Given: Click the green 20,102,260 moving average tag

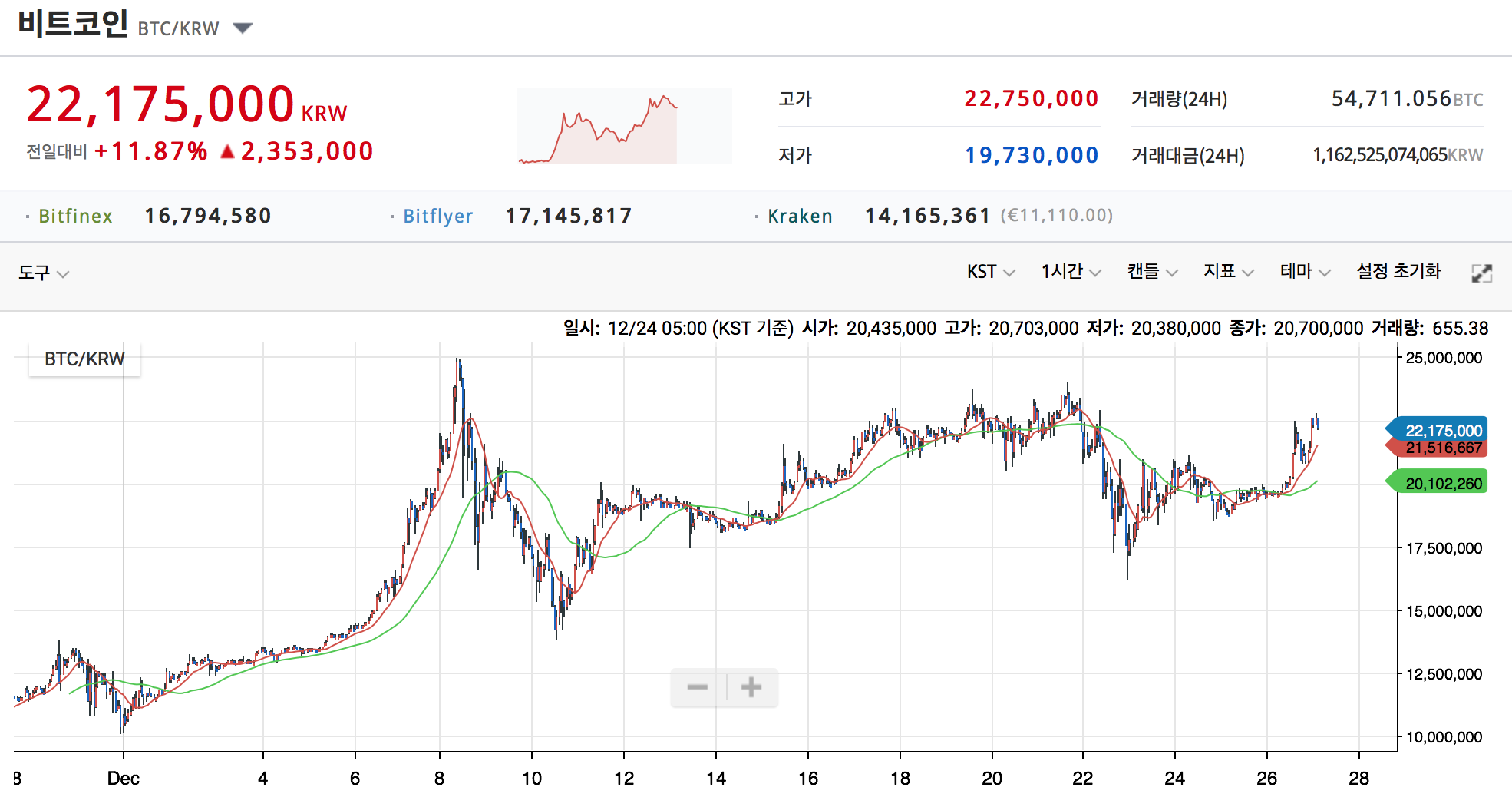Looking at the screenshot, I should pyautogui.click(x=1437, y=483).
